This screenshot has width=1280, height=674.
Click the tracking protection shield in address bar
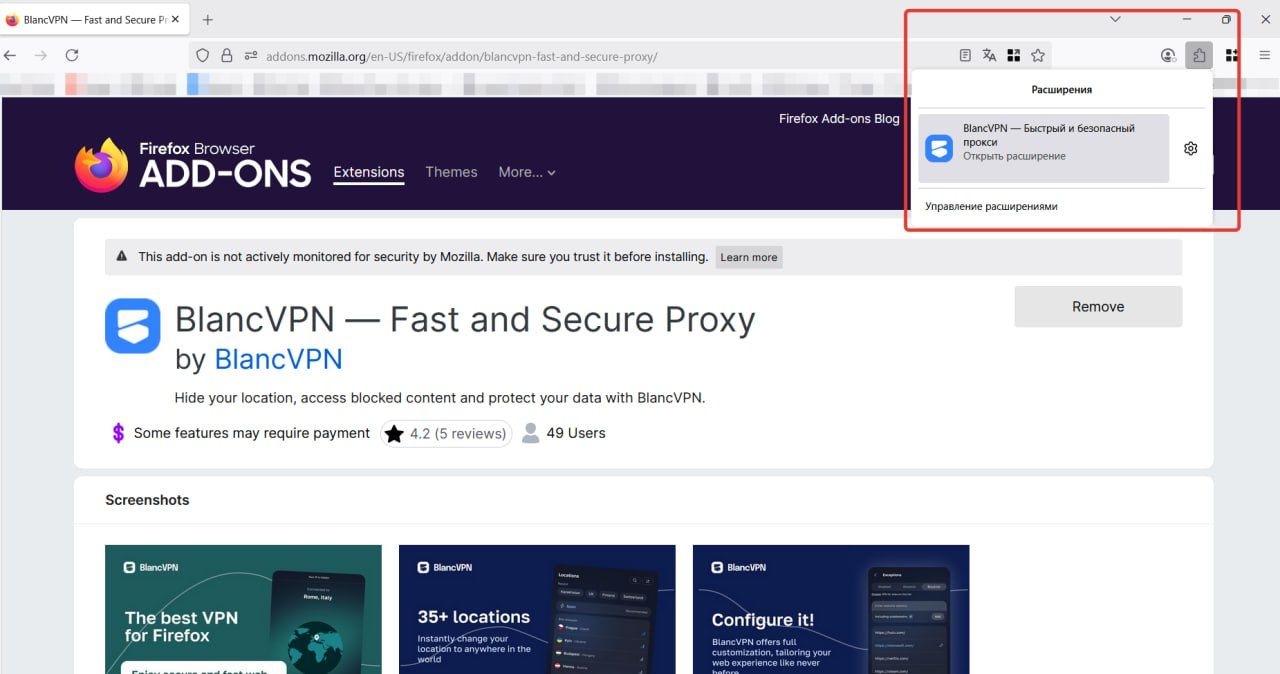point(200,56)
